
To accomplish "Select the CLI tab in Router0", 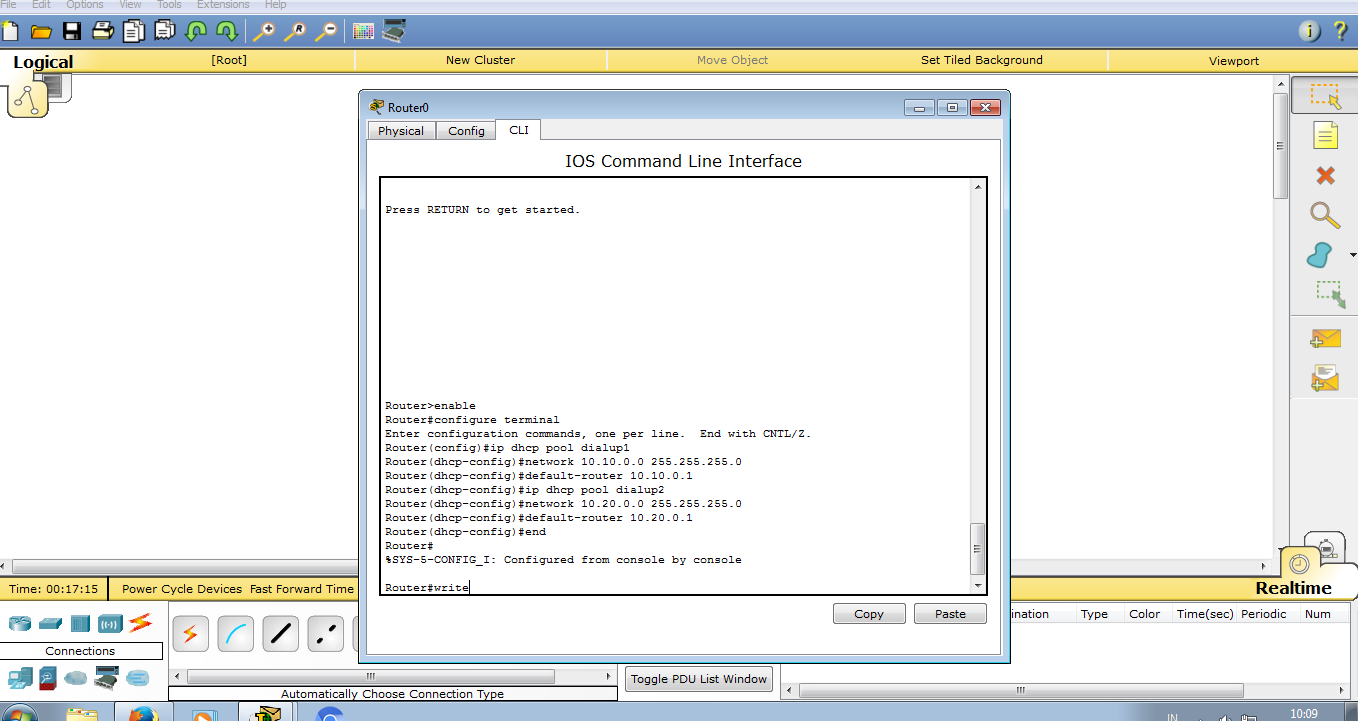I will [x=518, y=130].
